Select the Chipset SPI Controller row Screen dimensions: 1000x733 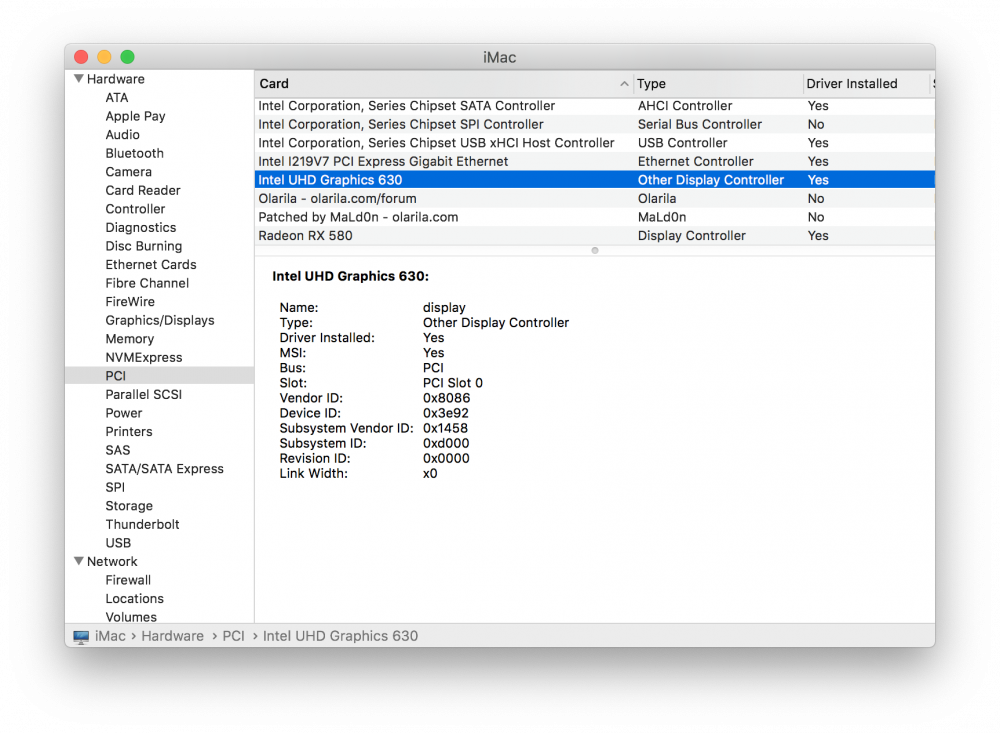coord(594,124)
